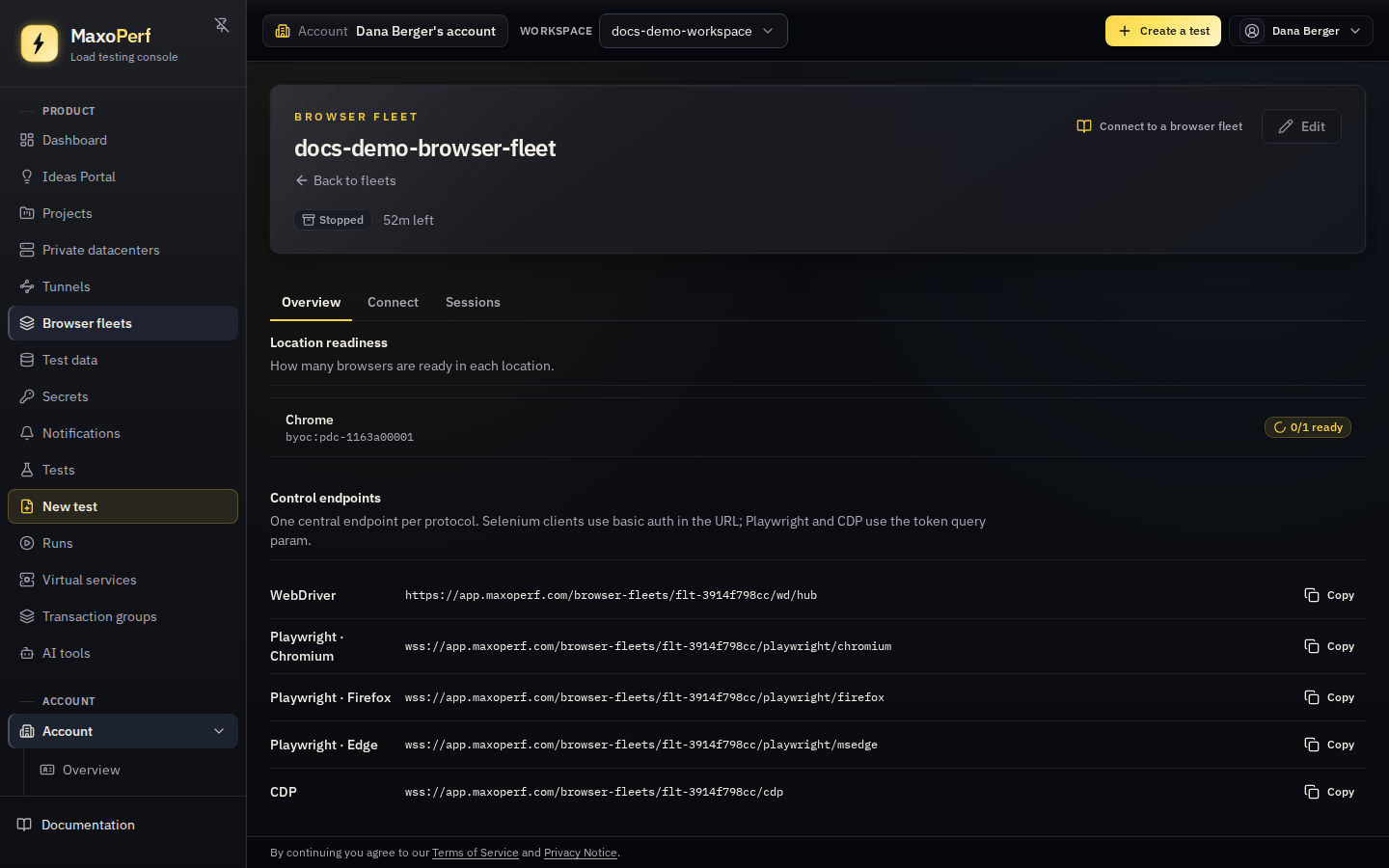Click the MaxoPerf lightning logo
Screen dimensions: 1389x868
coord(40,43)
